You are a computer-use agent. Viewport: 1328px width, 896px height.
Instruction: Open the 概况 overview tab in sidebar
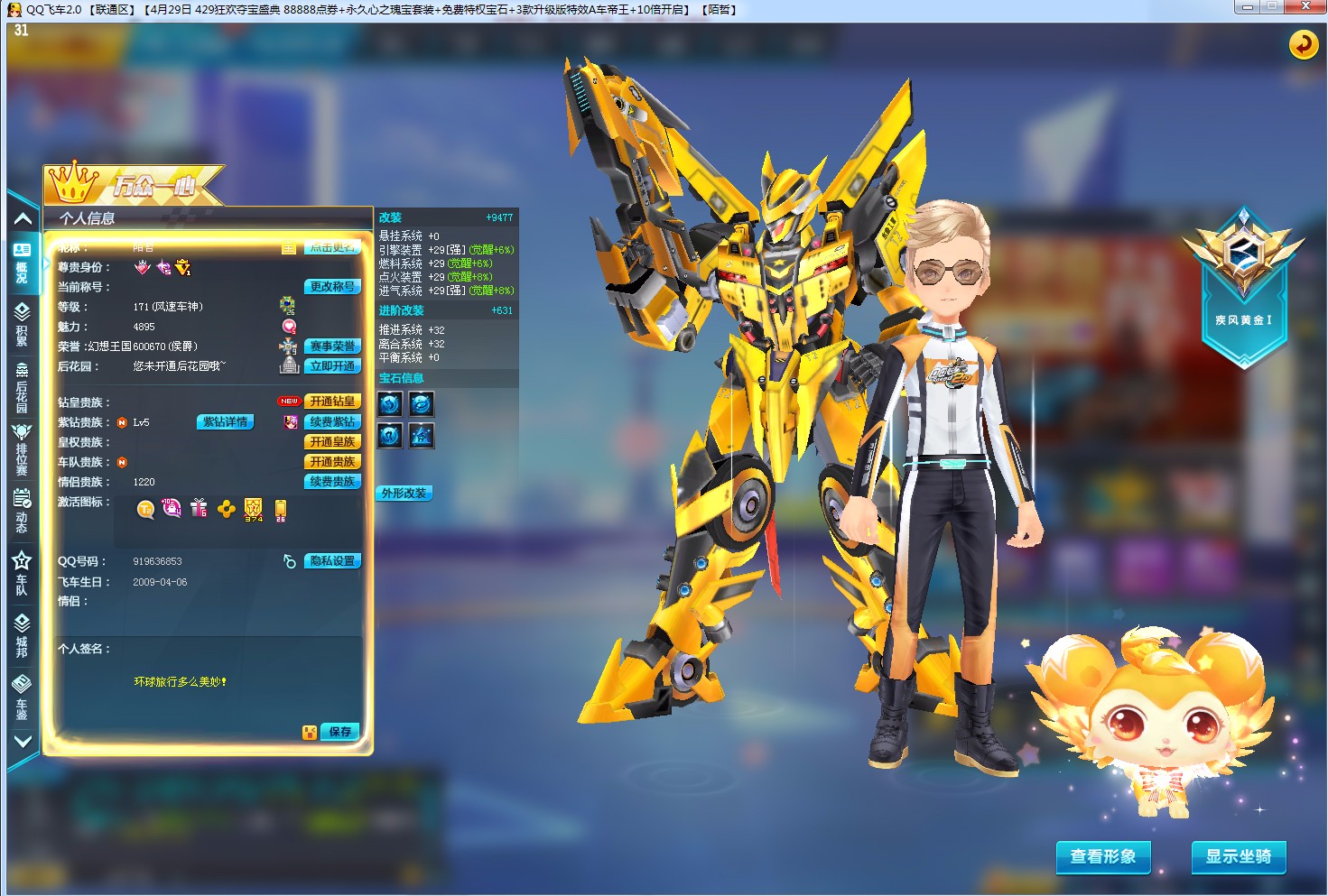22,262
